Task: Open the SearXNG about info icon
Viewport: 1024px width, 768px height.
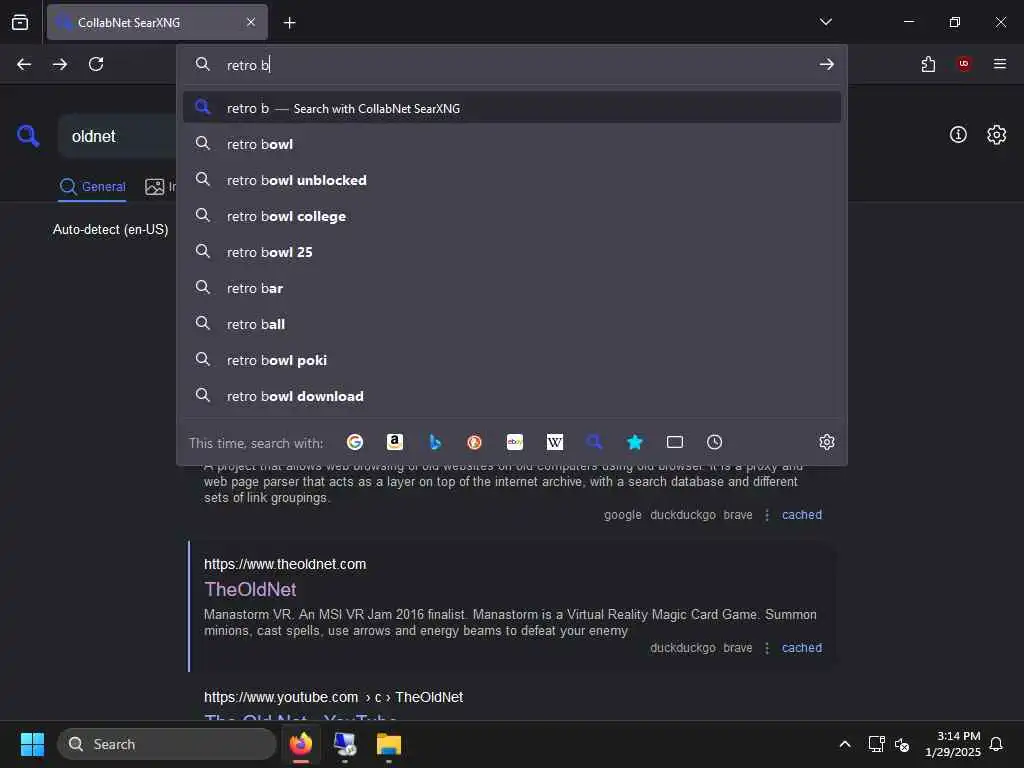Action: click(x=958, y=135)
